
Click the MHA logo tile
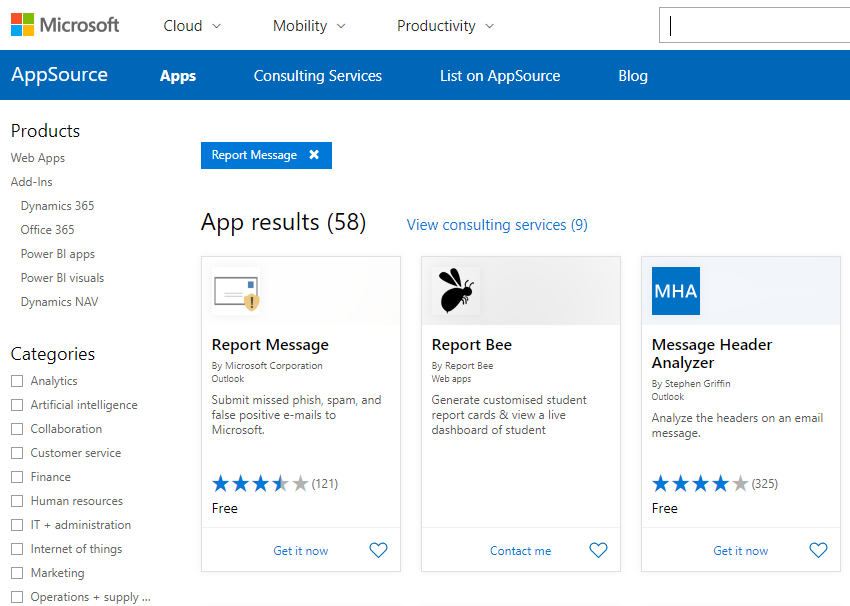676,291
